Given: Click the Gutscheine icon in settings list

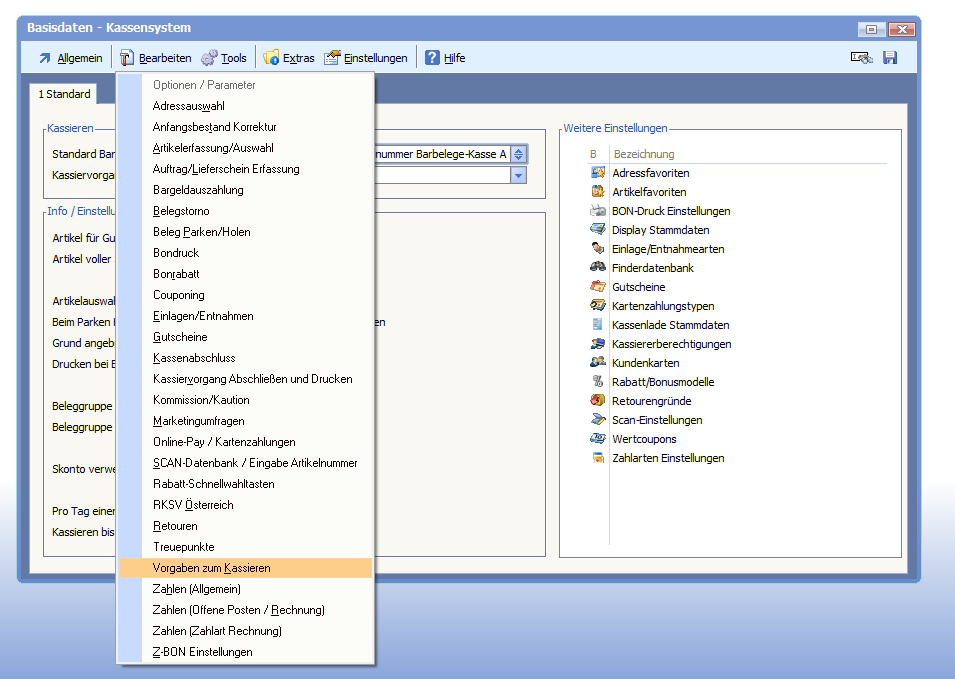Looking at the screenshot, I should (598, 287).
